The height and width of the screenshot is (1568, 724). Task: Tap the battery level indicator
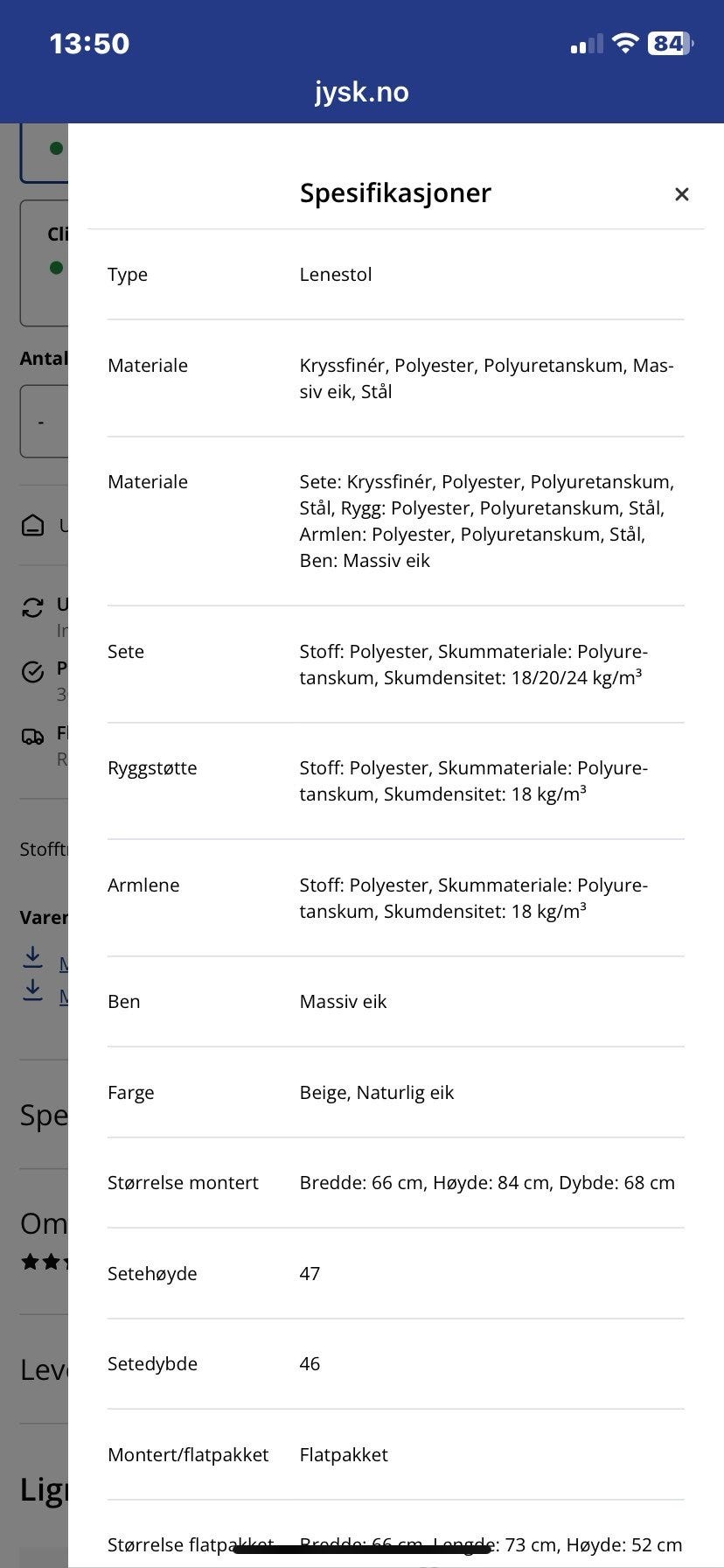pyautogui.click(x=671, y=43)
